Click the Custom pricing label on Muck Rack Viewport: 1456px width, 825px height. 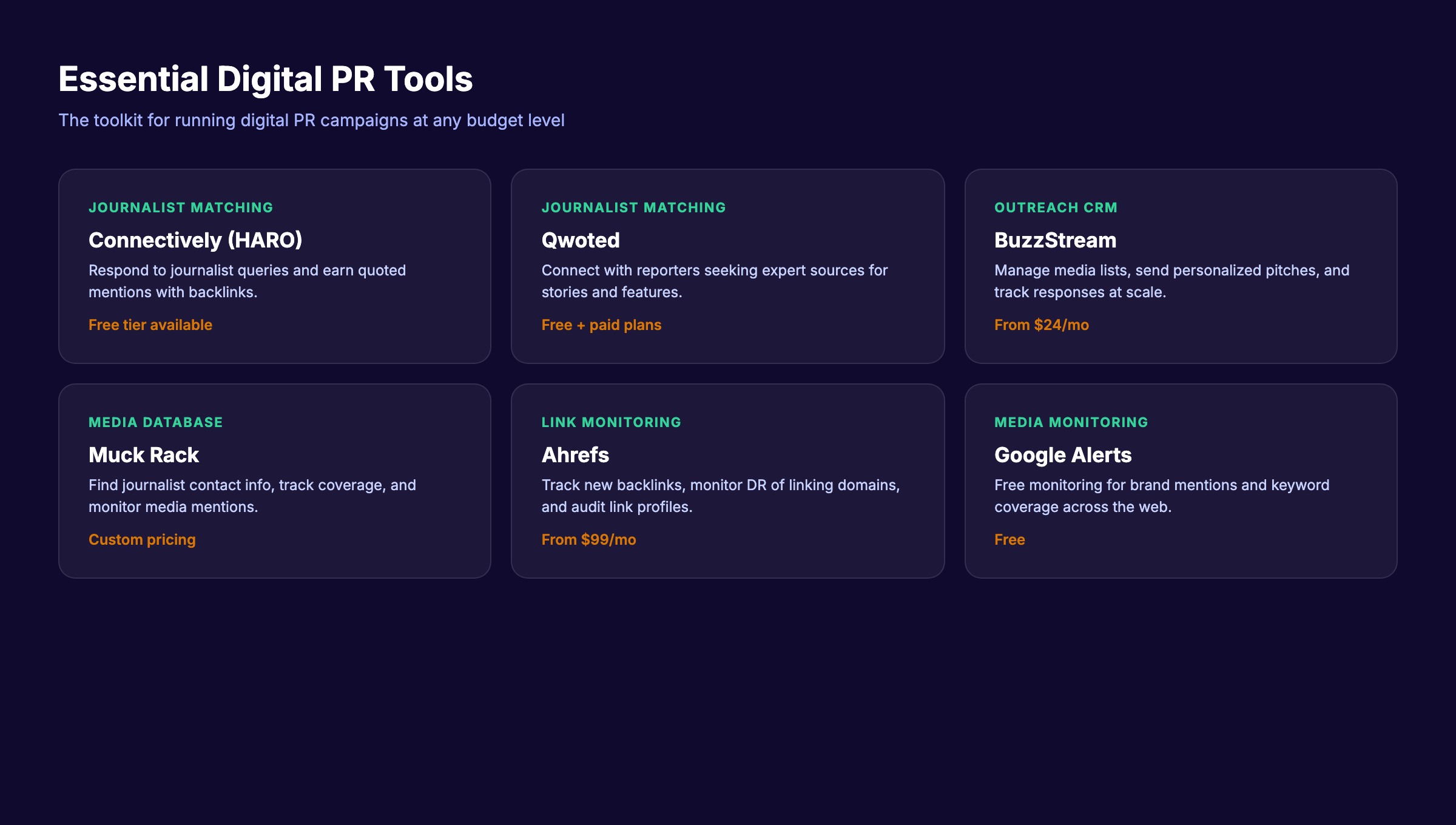pyautogui.click(x=142, y=539)
